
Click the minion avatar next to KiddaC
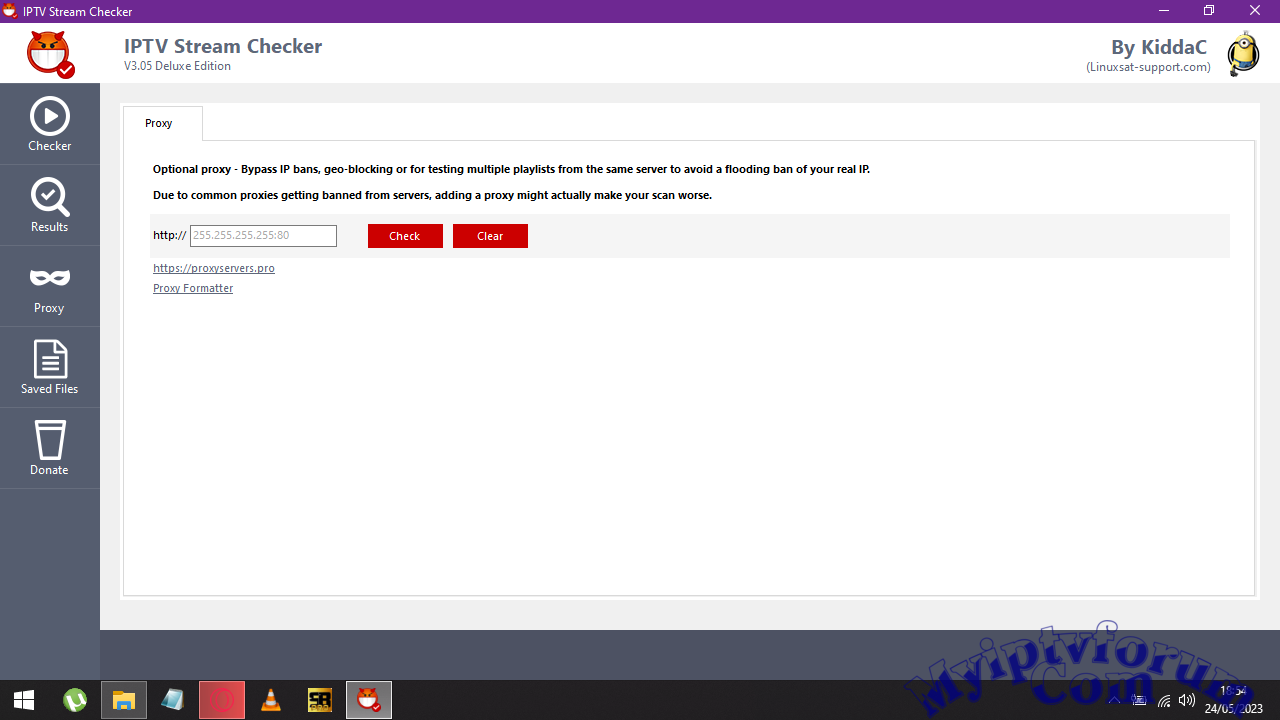(1243, 54)
